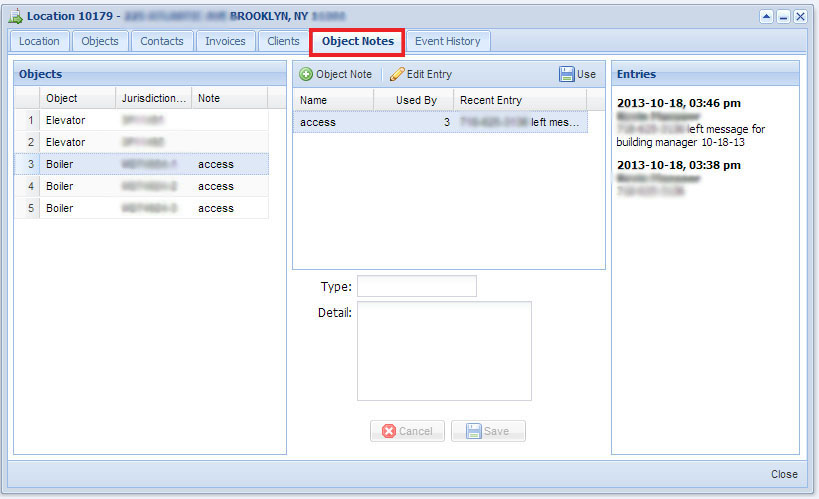Sort by the Used By column header
This screenshot has width=819, height=499.
click(414, 100)
